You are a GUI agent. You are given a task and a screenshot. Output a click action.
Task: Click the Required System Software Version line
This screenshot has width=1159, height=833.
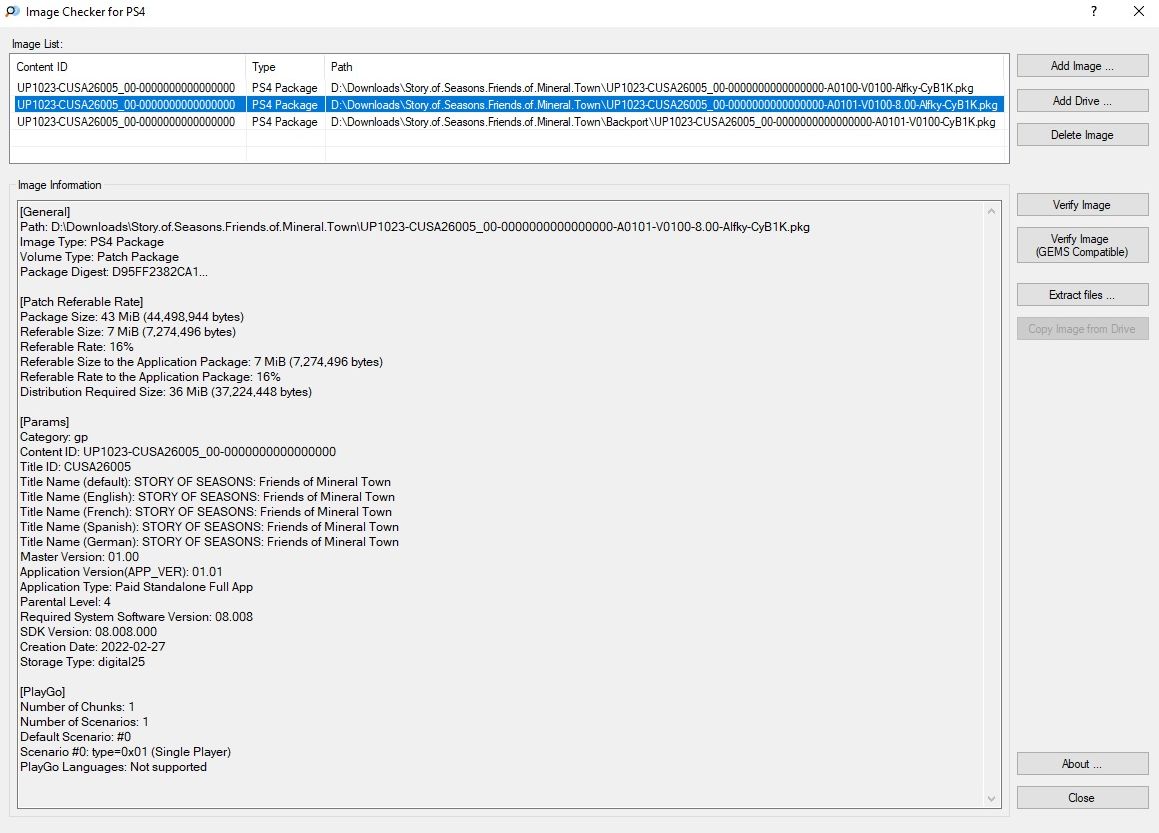[136, 616]
